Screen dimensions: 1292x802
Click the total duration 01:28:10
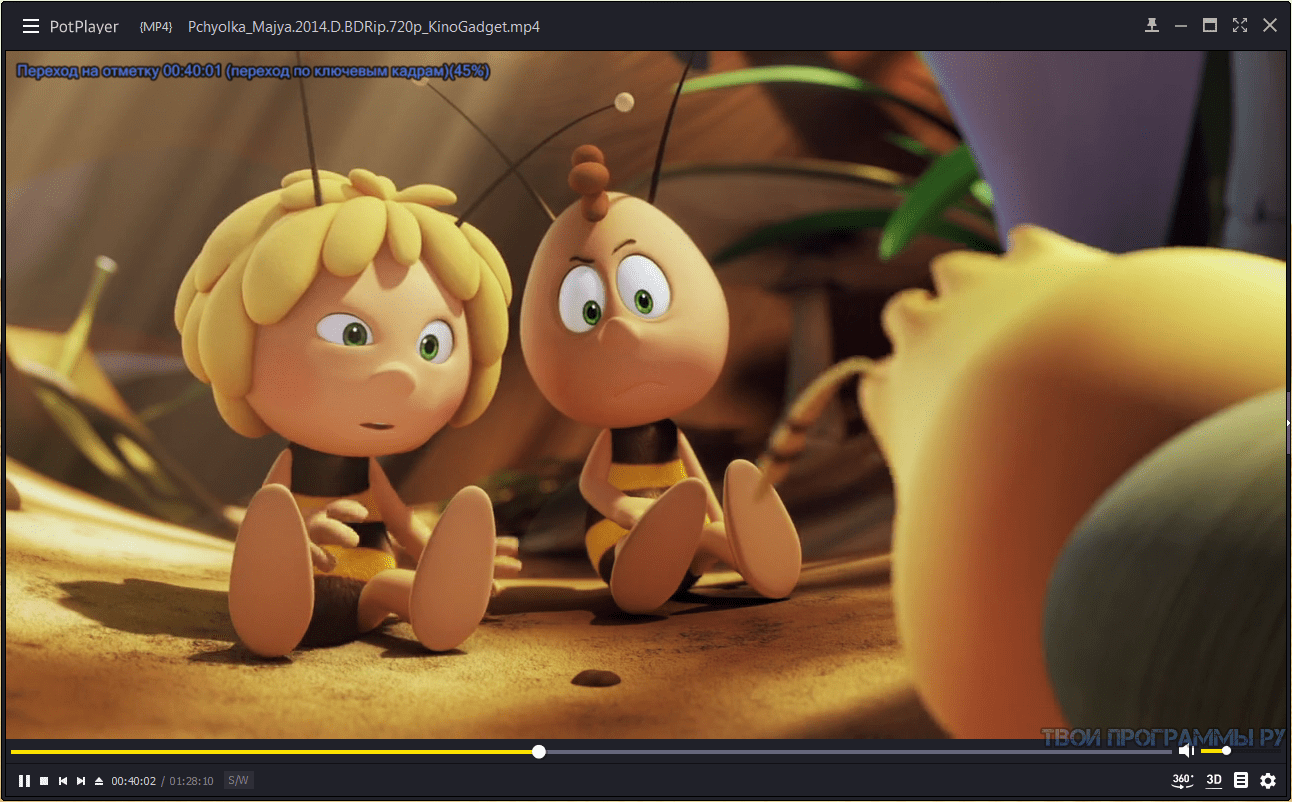[191, 781]
